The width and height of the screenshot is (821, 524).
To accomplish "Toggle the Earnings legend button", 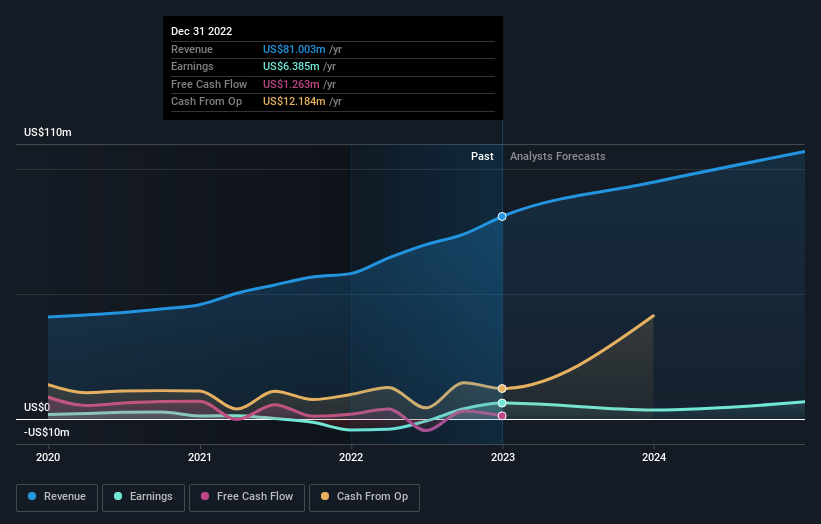I will [x=143, y=497].
